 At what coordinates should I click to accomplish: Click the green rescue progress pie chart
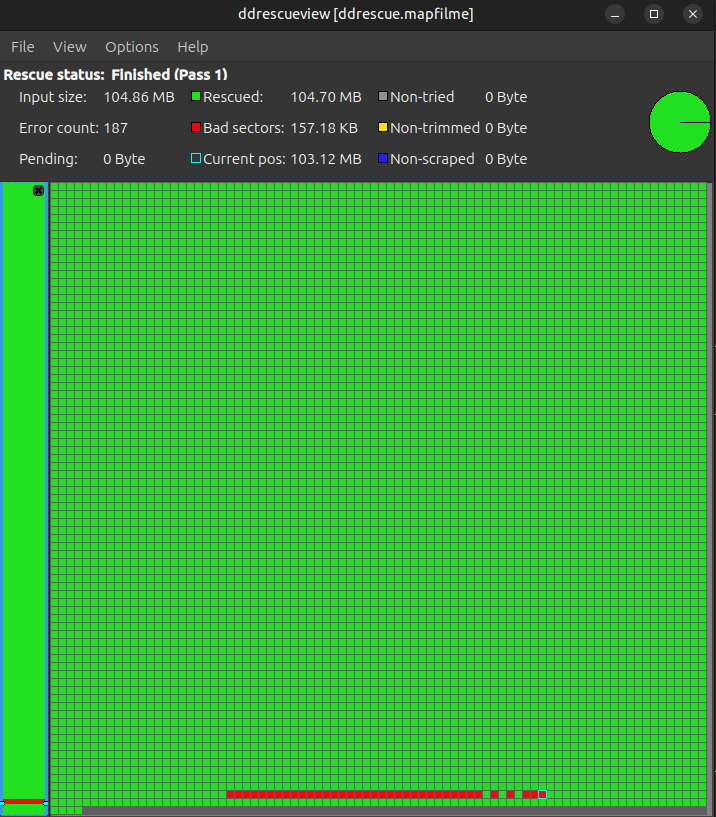pos(679,122)
